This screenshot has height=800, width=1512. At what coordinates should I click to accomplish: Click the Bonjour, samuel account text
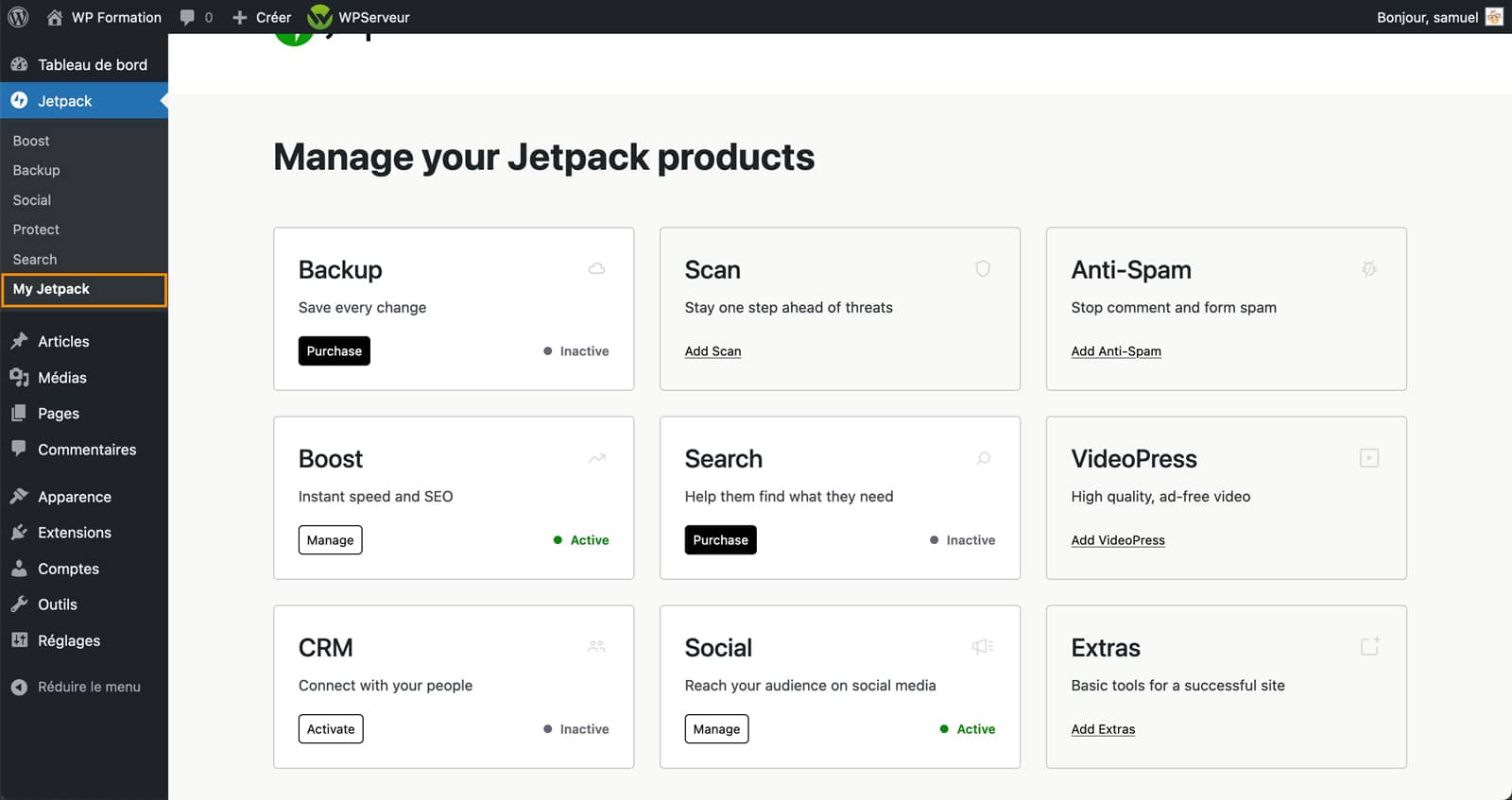coord(1427,17)
